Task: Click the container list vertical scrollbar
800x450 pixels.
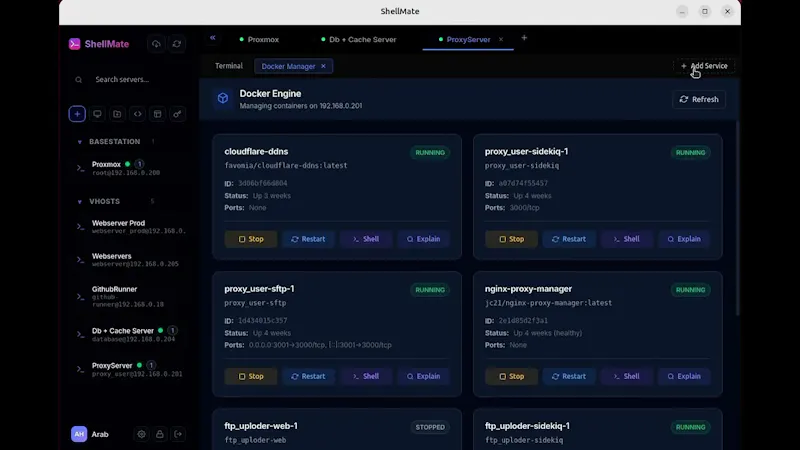Action: pyautogui.click(x=738, y=219)
